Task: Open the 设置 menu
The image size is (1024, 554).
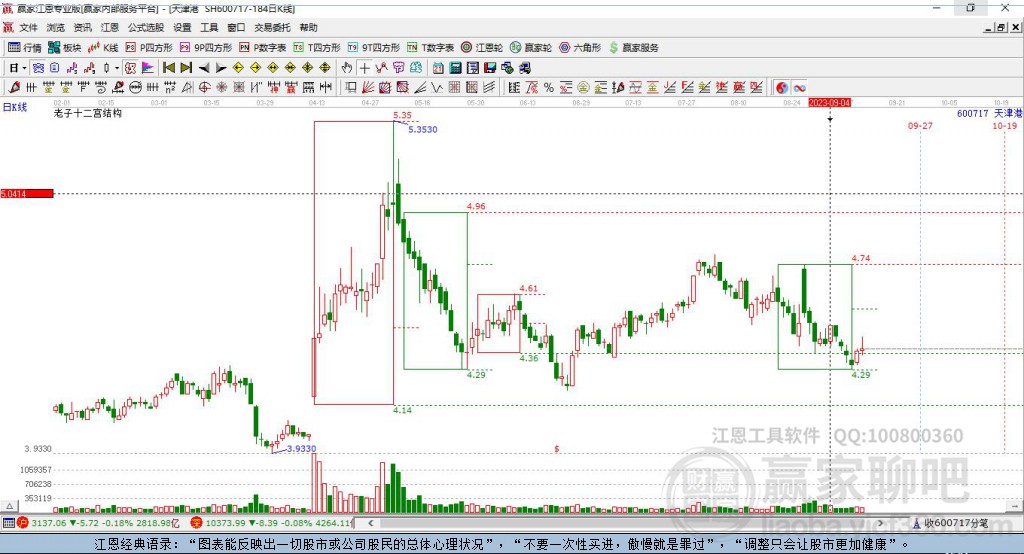Action: point(182,27)
